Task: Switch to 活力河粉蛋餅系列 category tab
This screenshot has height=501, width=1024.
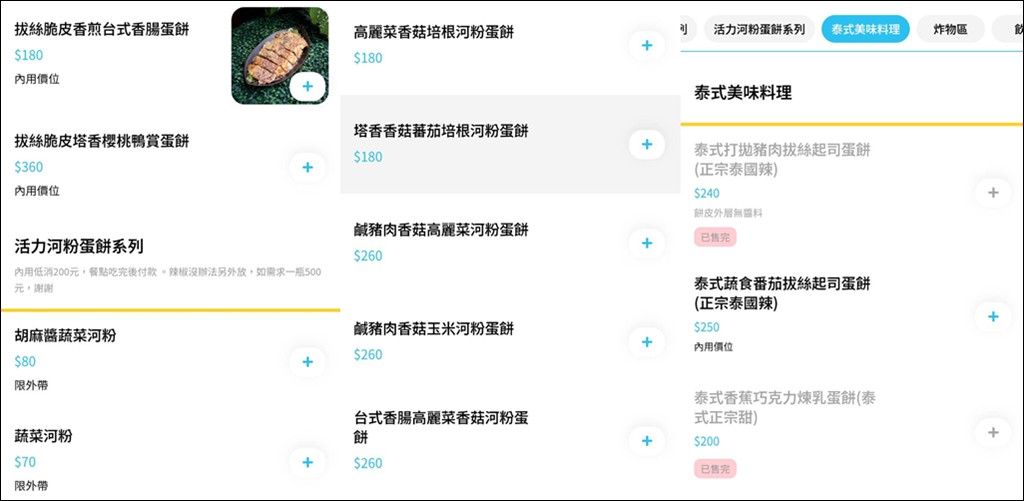Action: click(759, 29)
